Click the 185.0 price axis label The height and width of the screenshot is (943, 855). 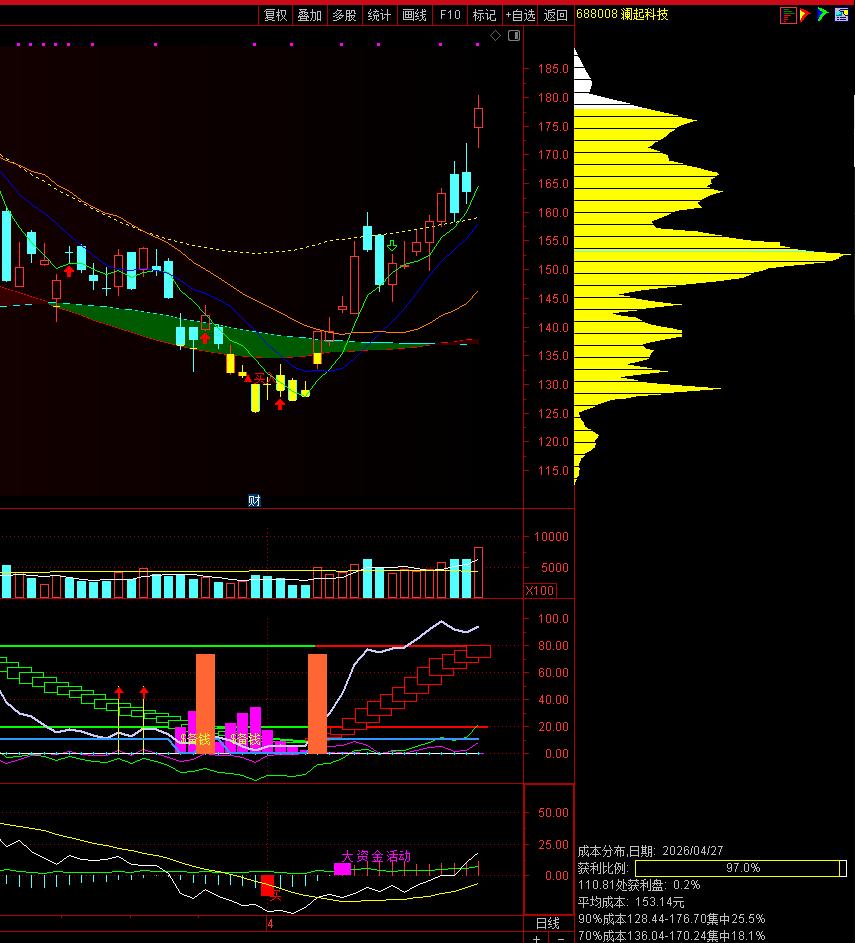[553, 69]
